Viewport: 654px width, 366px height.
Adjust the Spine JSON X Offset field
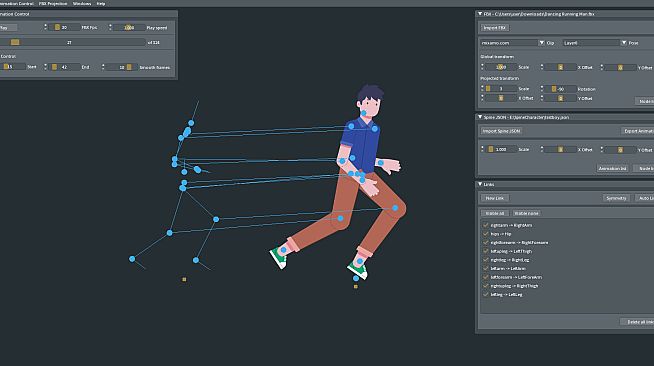point(560,149)
